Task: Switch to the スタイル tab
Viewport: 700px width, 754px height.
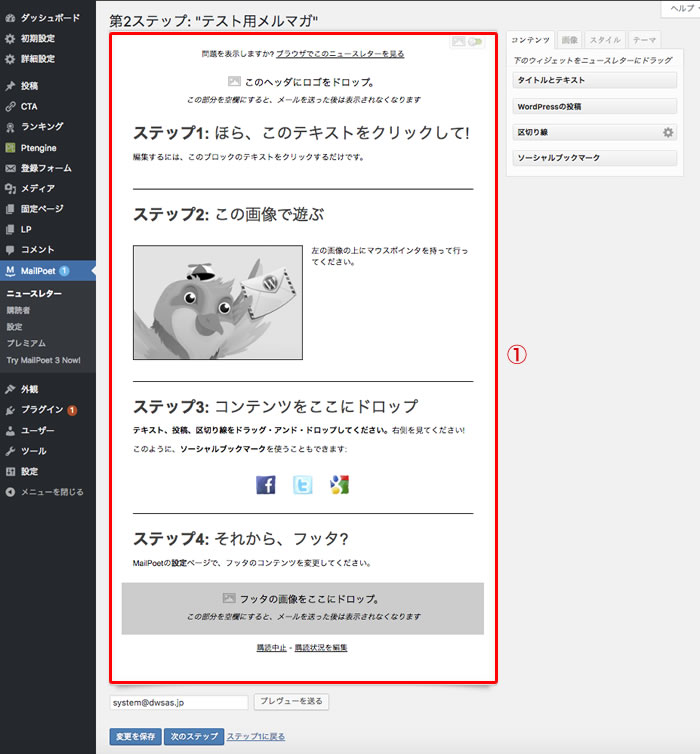Action: [604, 40]
